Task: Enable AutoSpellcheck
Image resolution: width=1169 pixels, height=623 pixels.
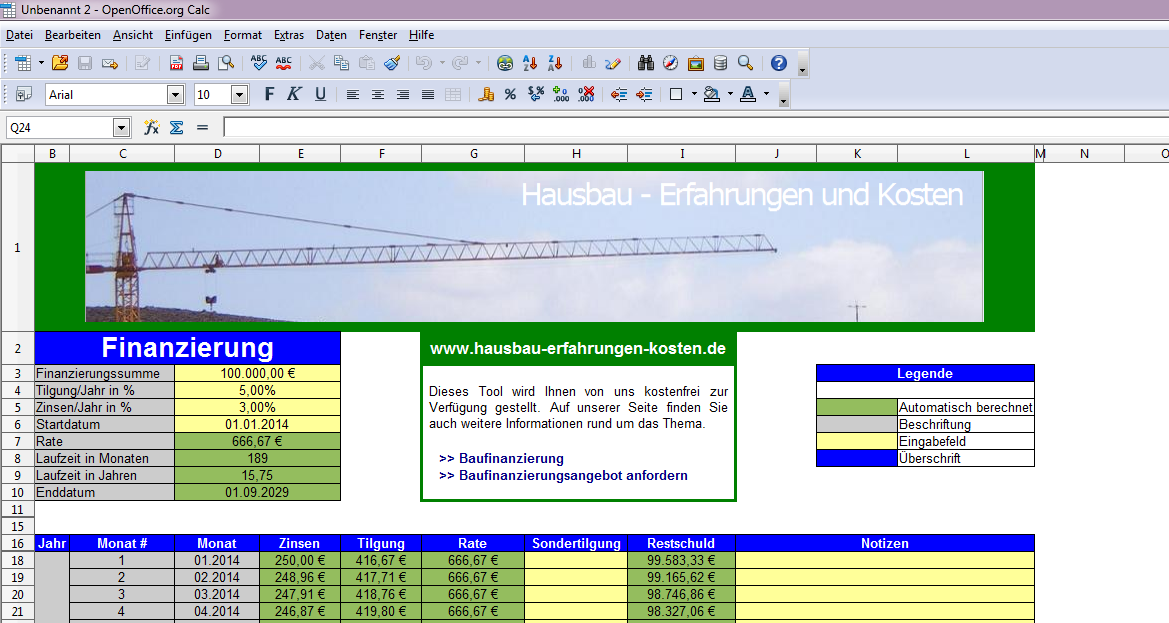Action: point(285,62)
